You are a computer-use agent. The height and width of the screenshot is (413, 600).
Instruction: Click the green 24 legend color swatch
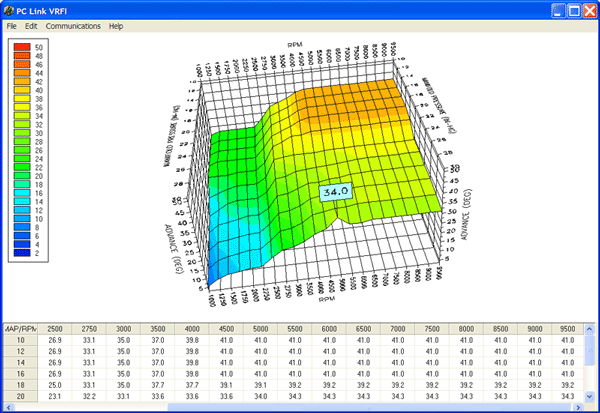coord(22,158)
